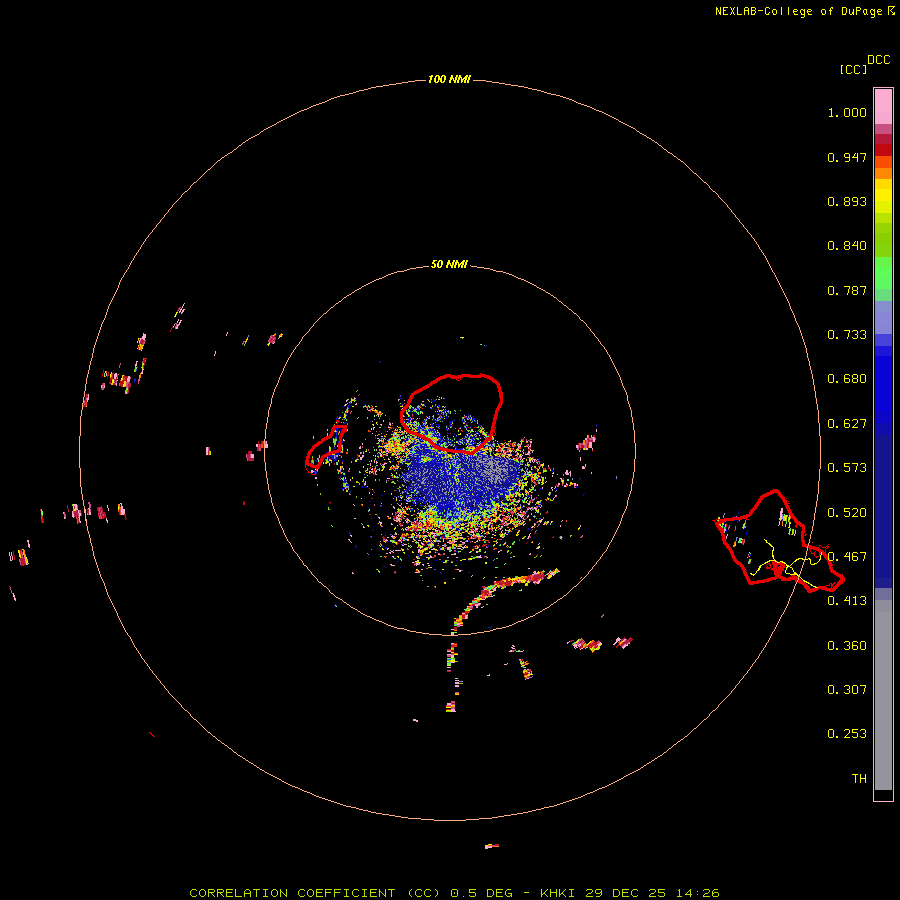Click the pink segment of the color bar
The image size is (900, 900).
pos(883,107)
